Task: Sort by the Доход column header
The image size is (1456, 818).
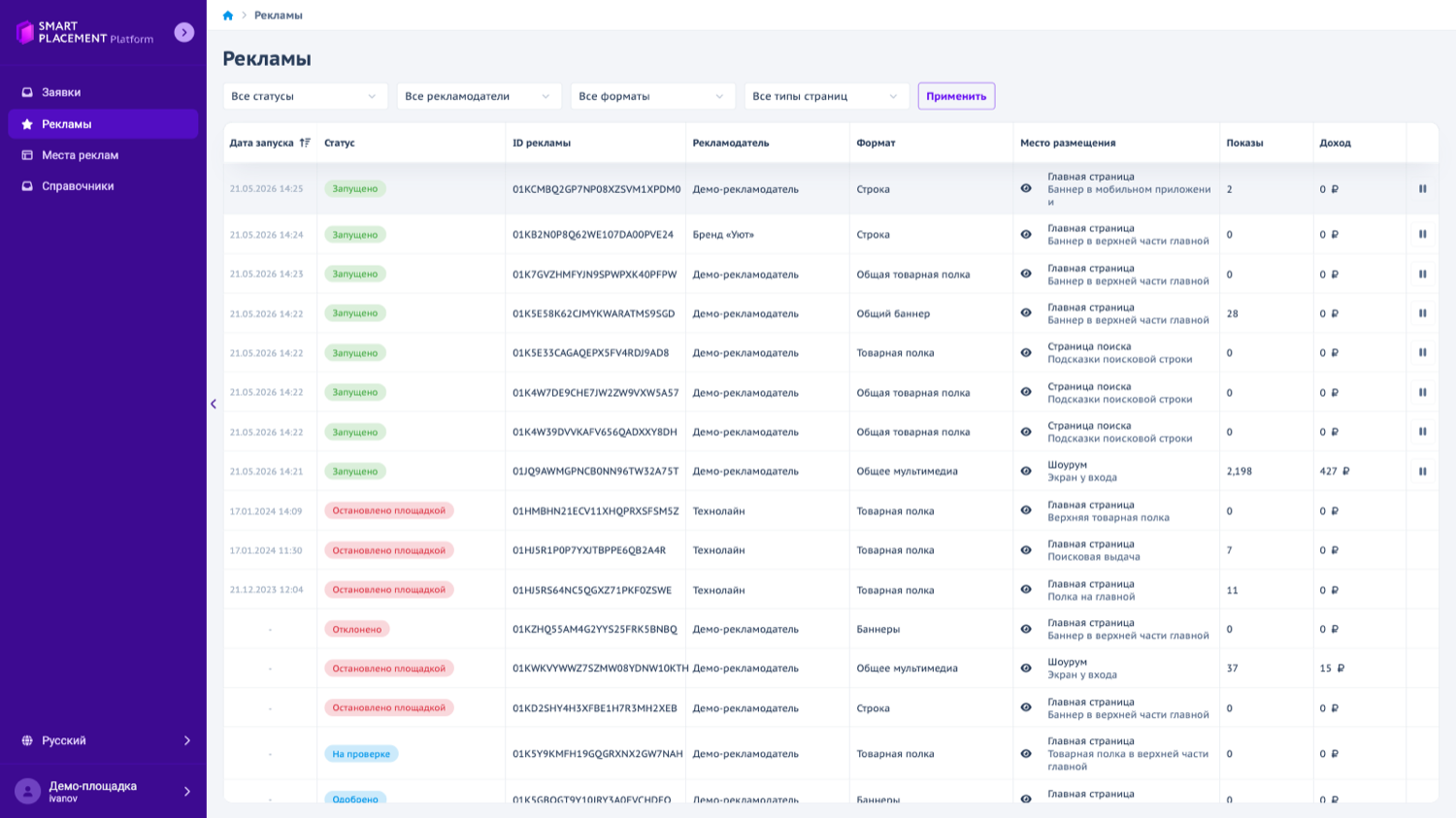Action: click(x=1335, y=143)
